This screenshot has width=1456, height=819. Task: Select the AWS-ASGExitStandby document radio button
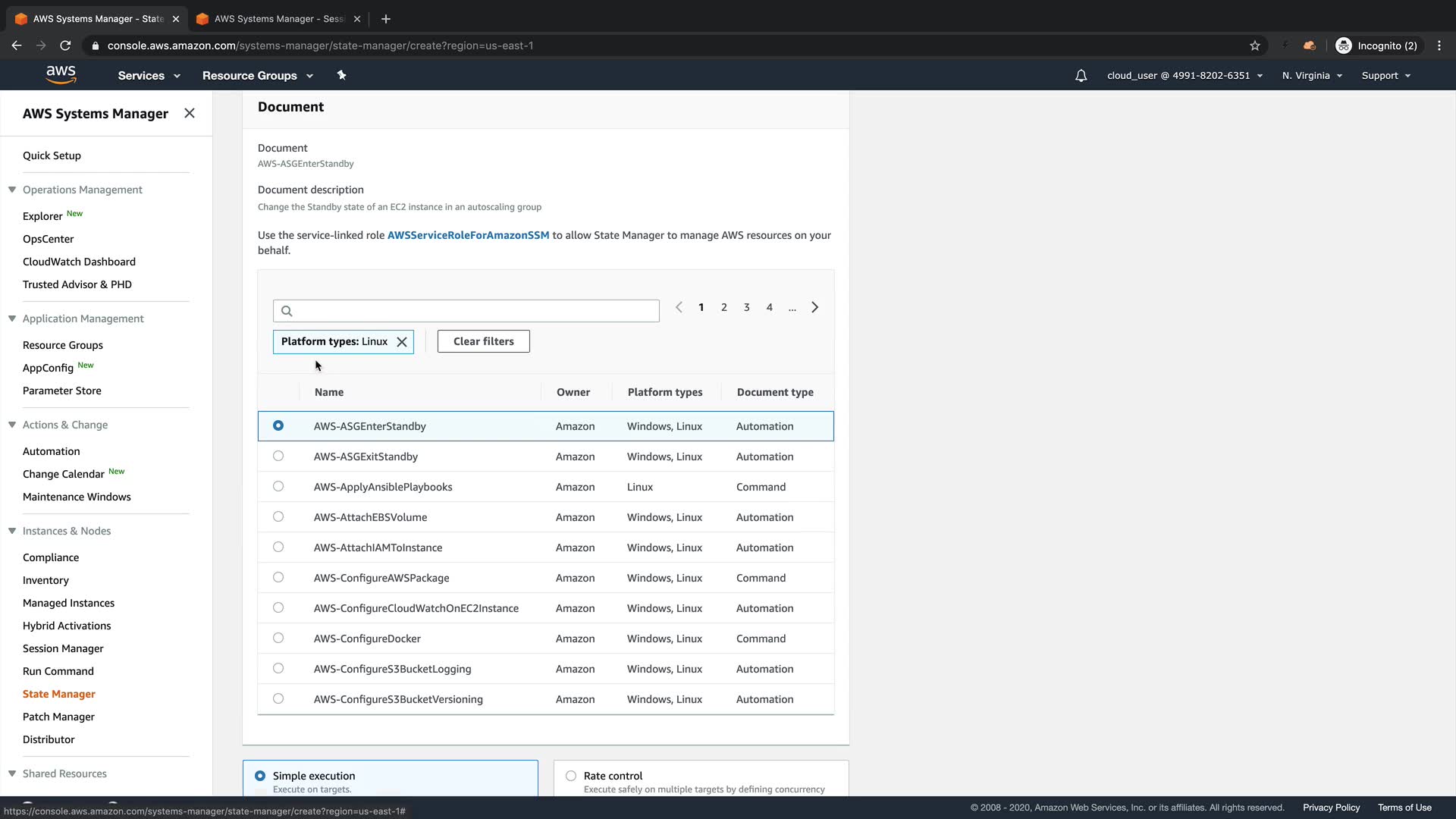[x=278, y=457]
